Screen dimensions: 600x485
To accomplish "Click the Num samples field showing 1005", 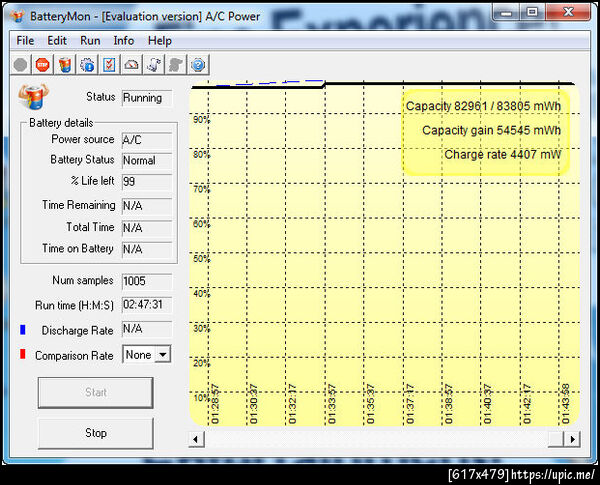I will click(147, 281).
